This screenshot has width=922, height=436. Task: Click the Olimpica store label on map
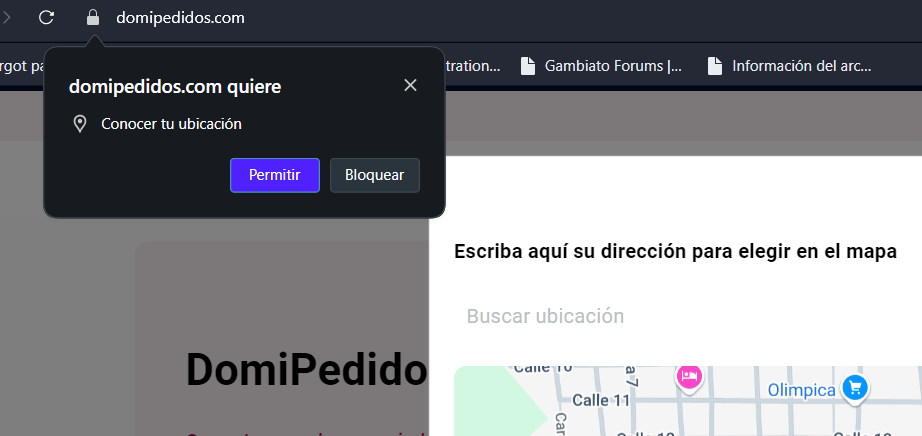coord(801,389)
